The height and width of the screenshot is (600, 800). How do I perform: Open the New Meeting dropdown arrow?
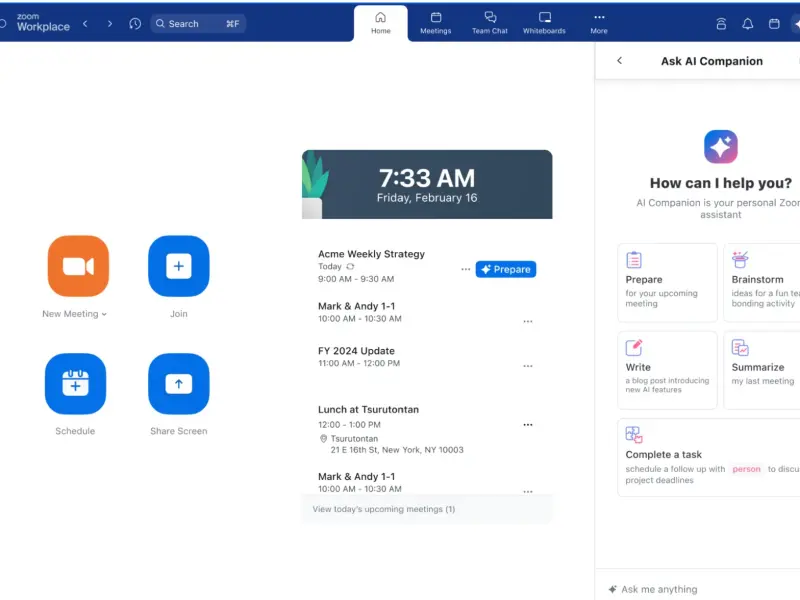[x=104, y=314]
